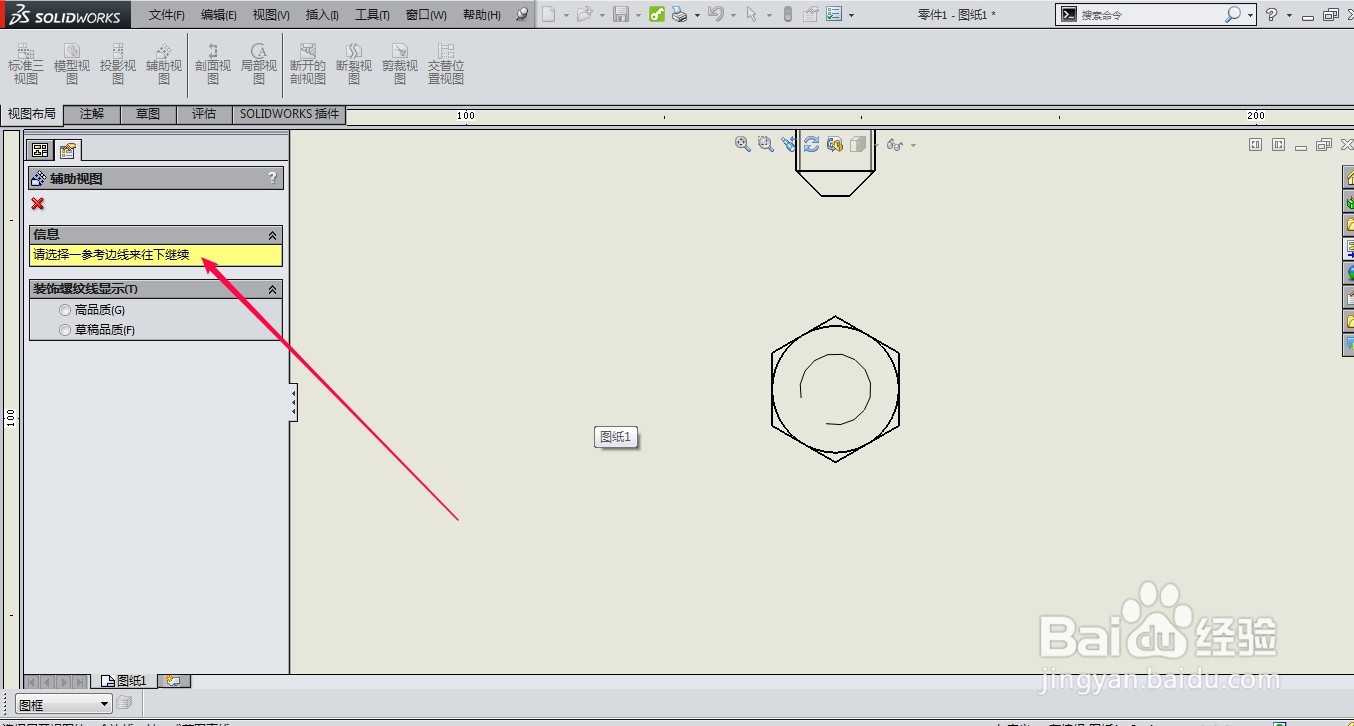The image size is (1354, 726).
Task: Open the 窗口(W) menu
Action: [x=426, y=15]
